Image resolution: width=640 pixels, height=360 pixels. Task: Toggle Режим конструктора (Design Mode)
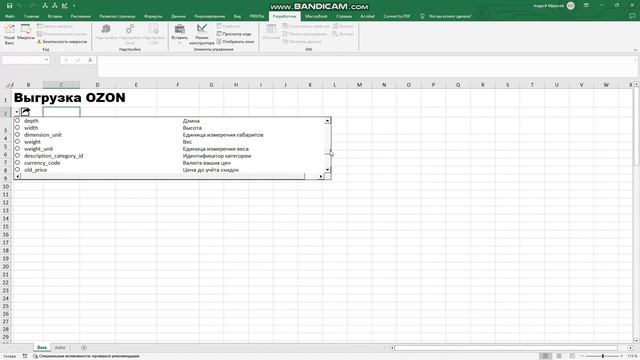(x=202, y=34)
